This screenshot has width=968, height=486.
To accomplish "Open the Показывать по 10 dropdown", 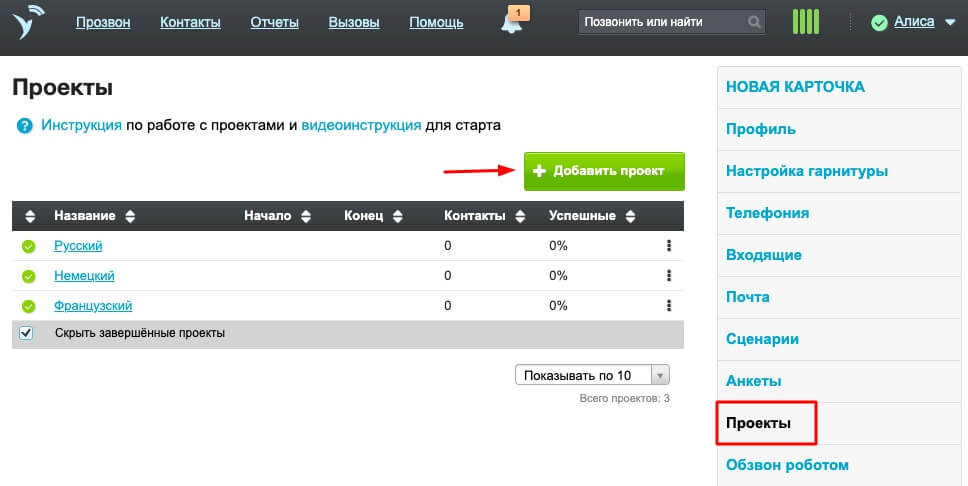I will click(x=591, y=375).
